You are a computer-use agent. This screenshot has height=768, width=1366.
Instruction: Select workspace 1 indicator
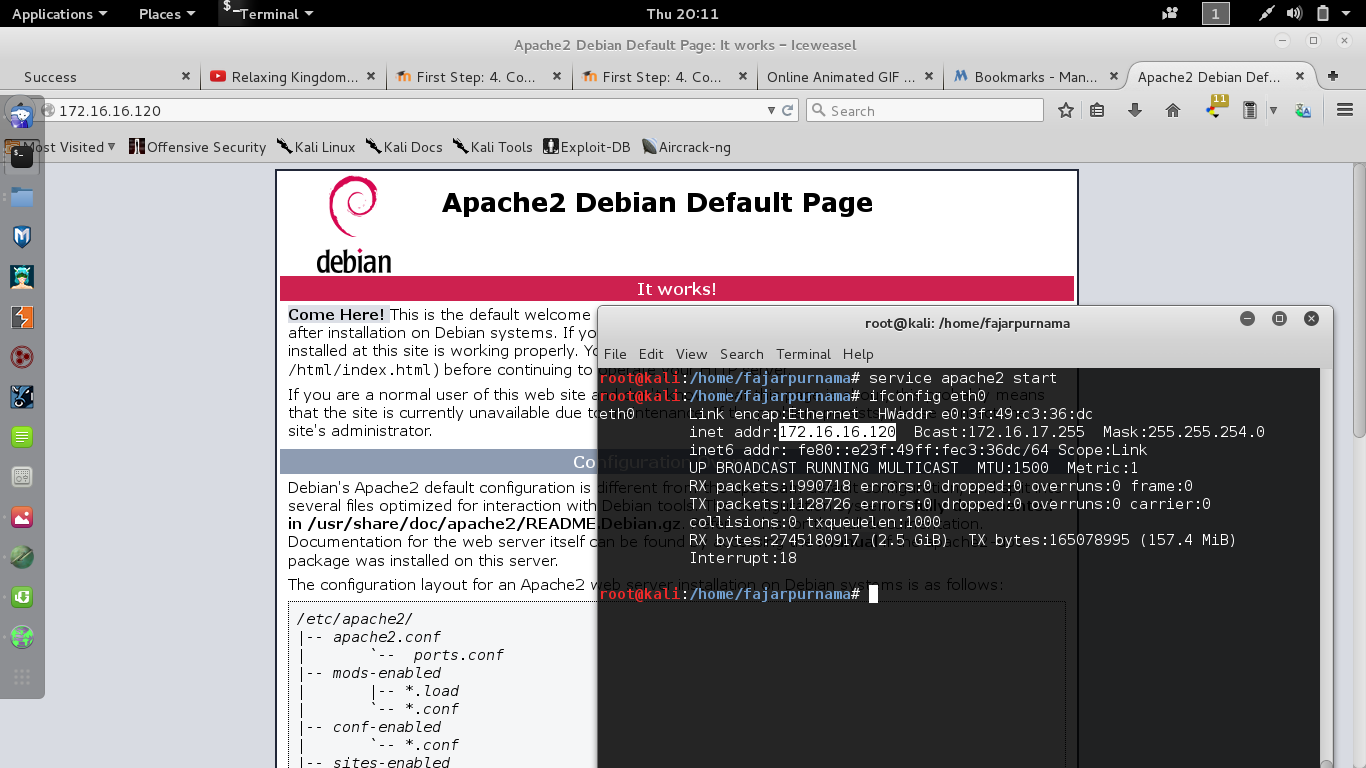point(1215,14)
